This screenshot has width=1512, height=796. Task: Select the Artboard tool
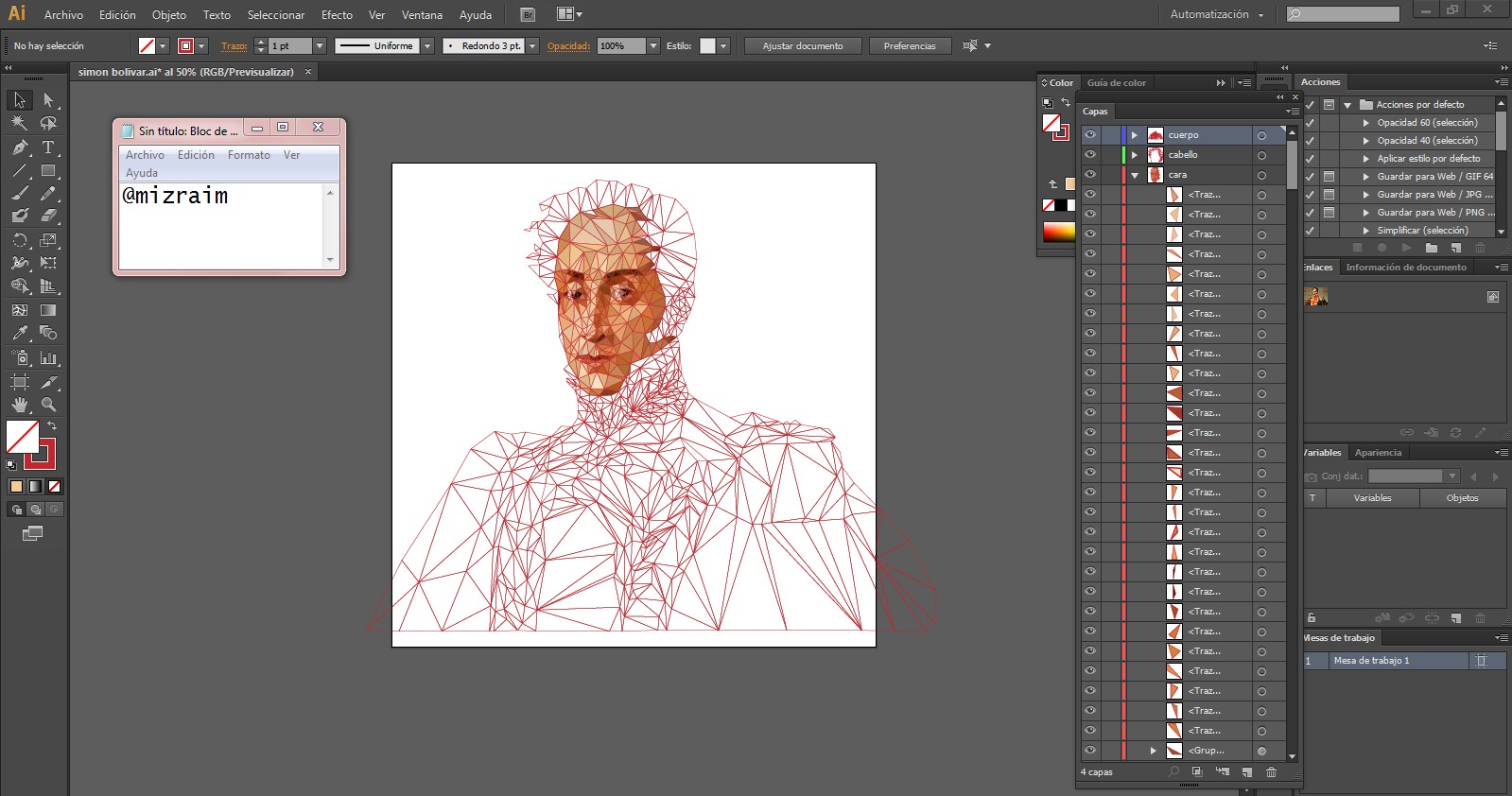click(20, 381)
